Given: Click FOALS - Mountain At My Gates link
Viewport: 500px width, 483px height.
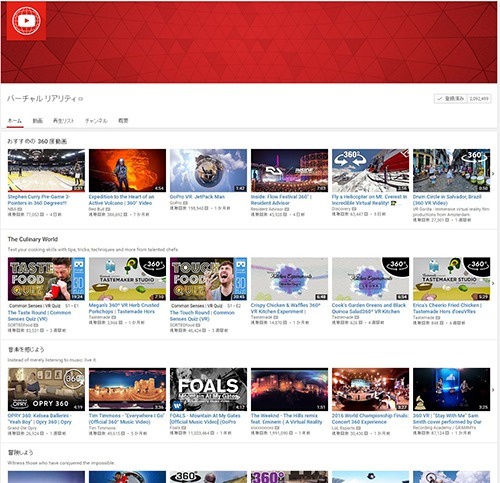Looking at the screenshot, I should coord(205,419).
